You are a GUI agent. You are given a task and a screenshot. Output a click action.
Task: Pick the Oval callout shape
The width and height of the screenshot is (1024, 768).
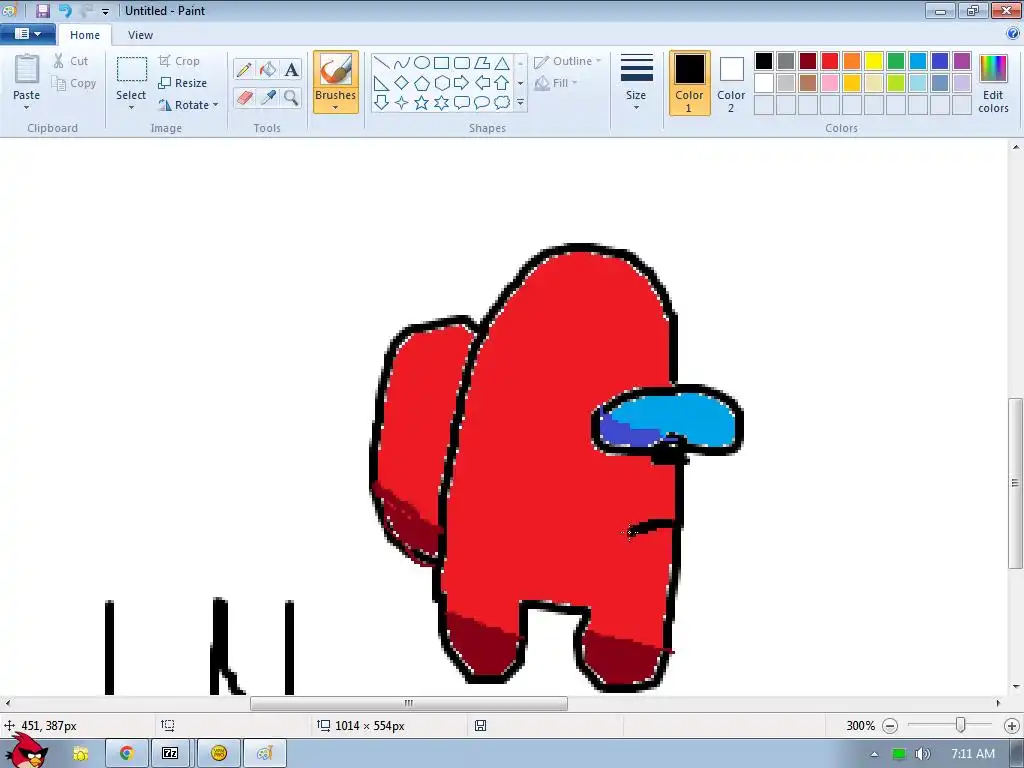click(482, 103)
